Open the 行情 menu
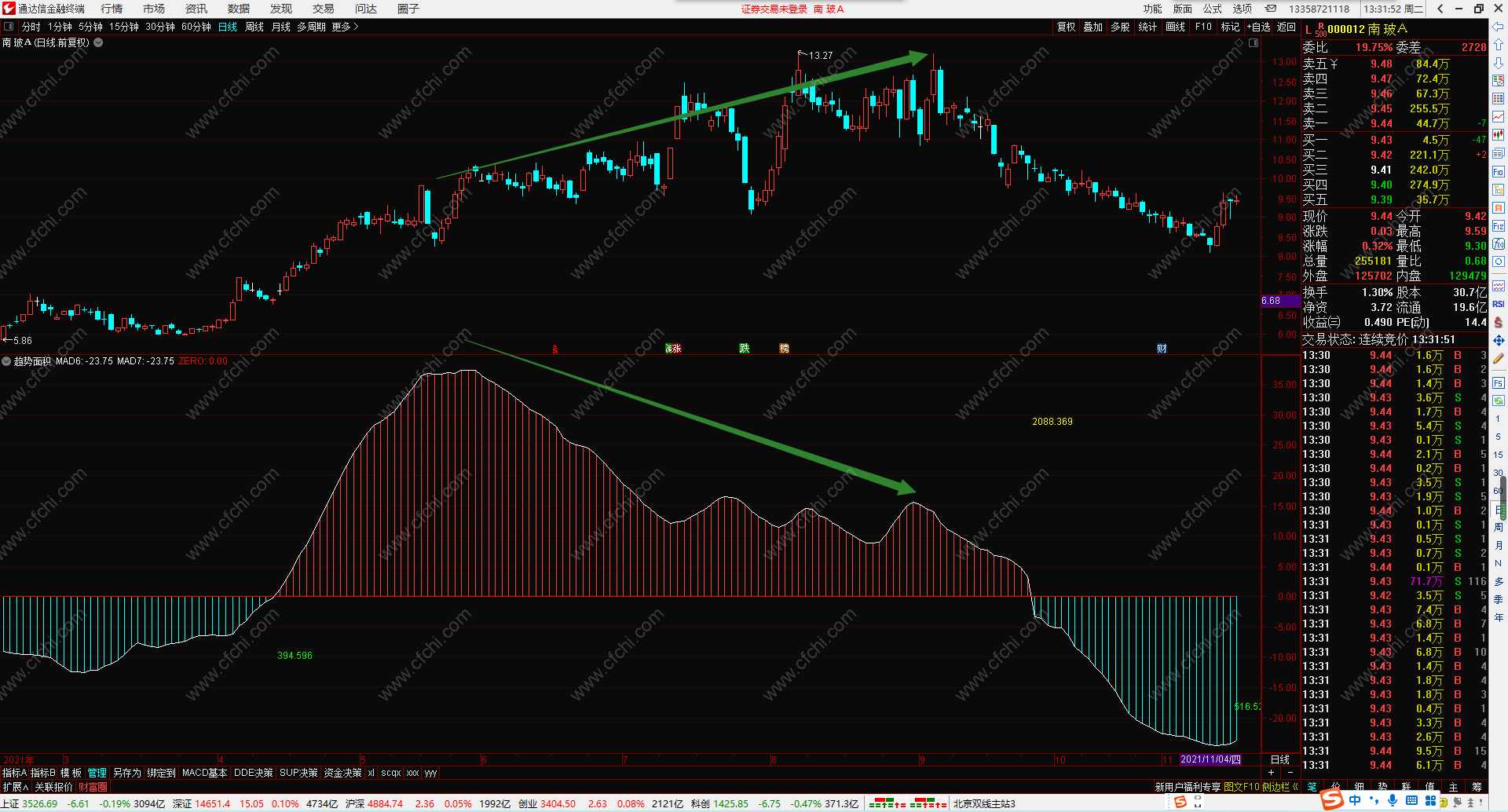The image size is (1508, 812). [112, 9]
